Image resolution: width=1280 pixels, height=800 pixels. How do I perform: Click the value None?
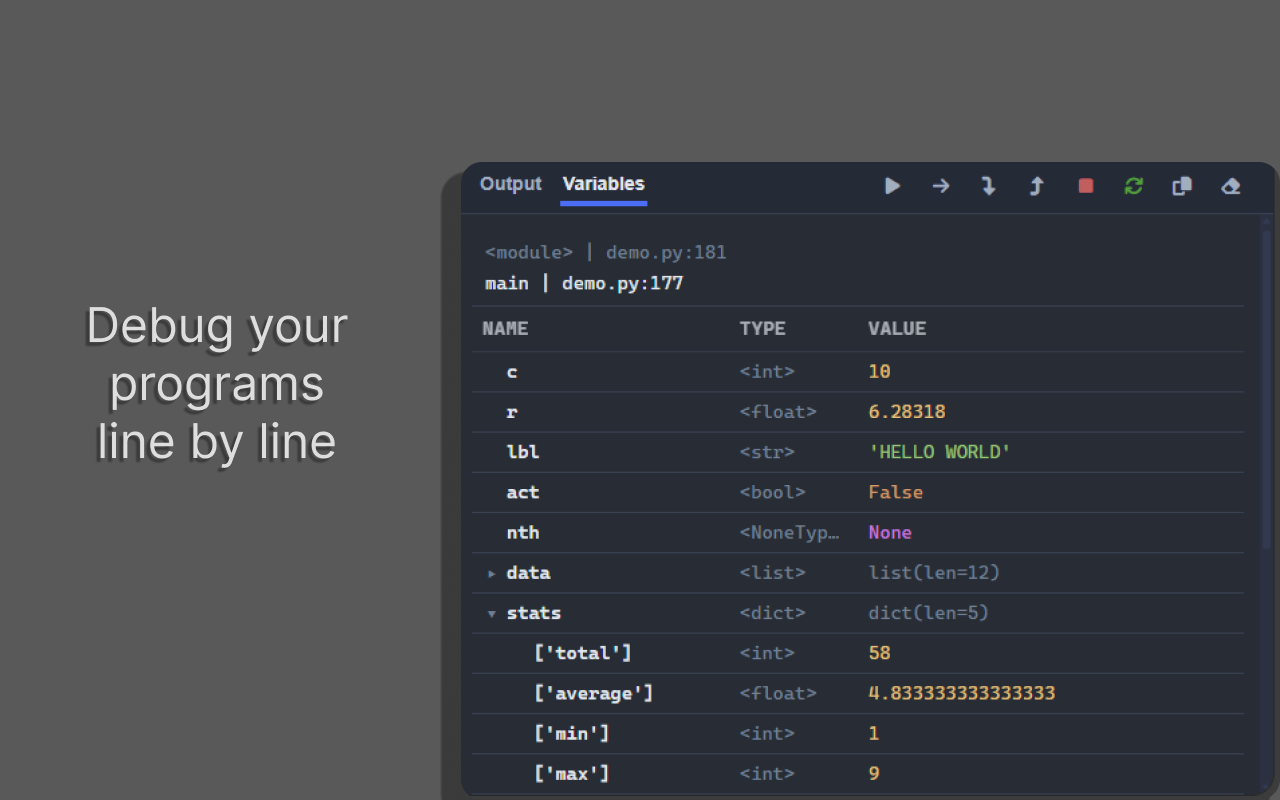tap(890, 532)
